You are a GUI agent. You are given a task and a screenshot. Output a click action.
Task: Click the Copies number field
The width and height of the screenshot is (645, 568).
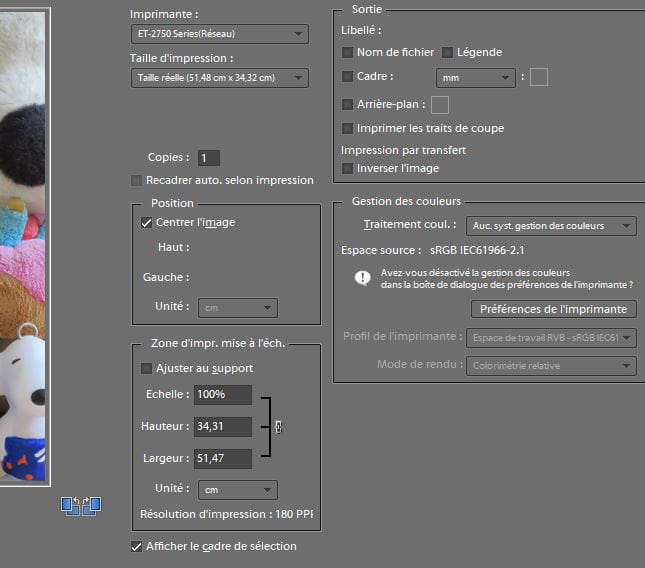(x=208, y=158)
